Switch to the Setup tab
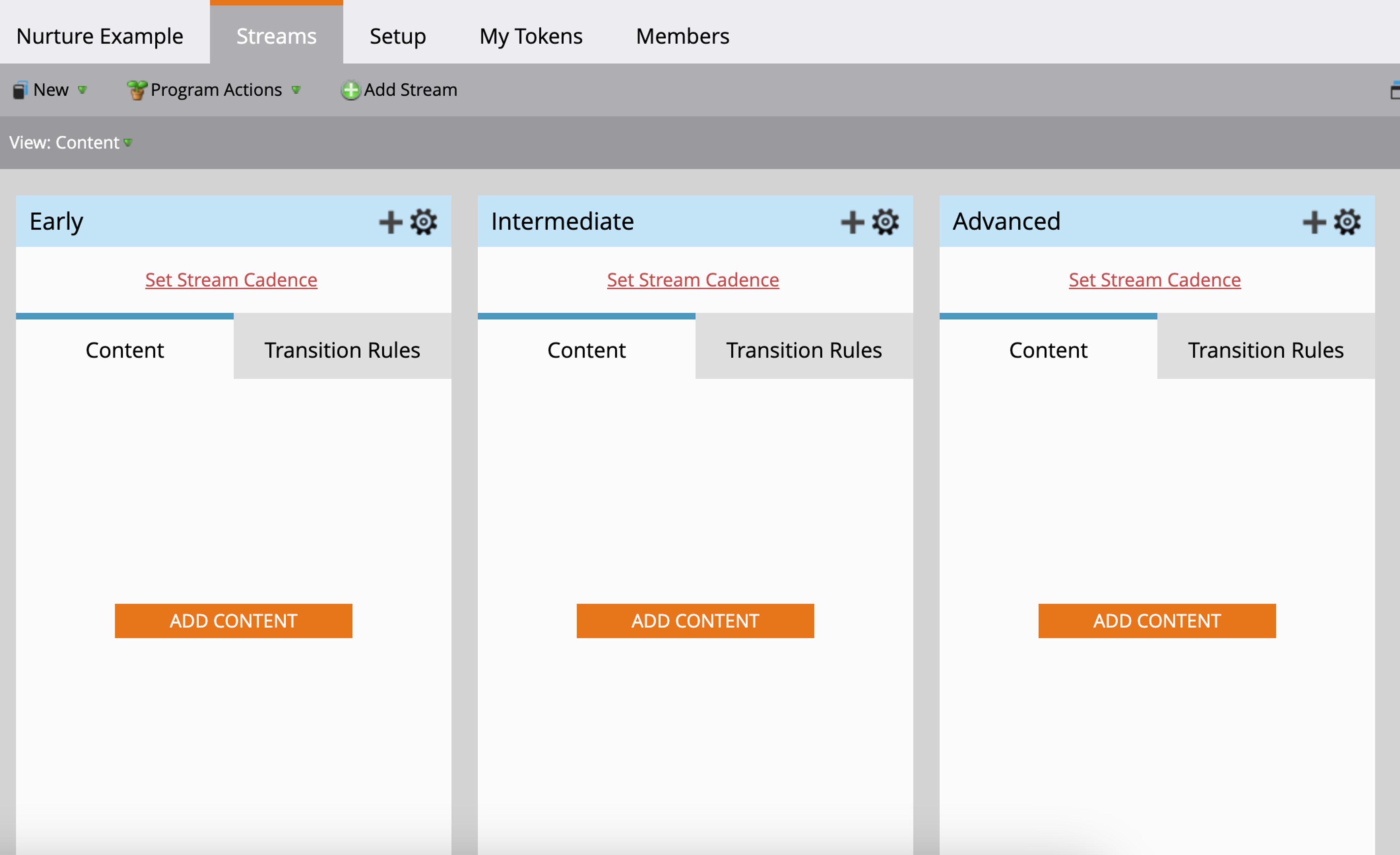This screenshot has height=855, width=1400. 398,36
